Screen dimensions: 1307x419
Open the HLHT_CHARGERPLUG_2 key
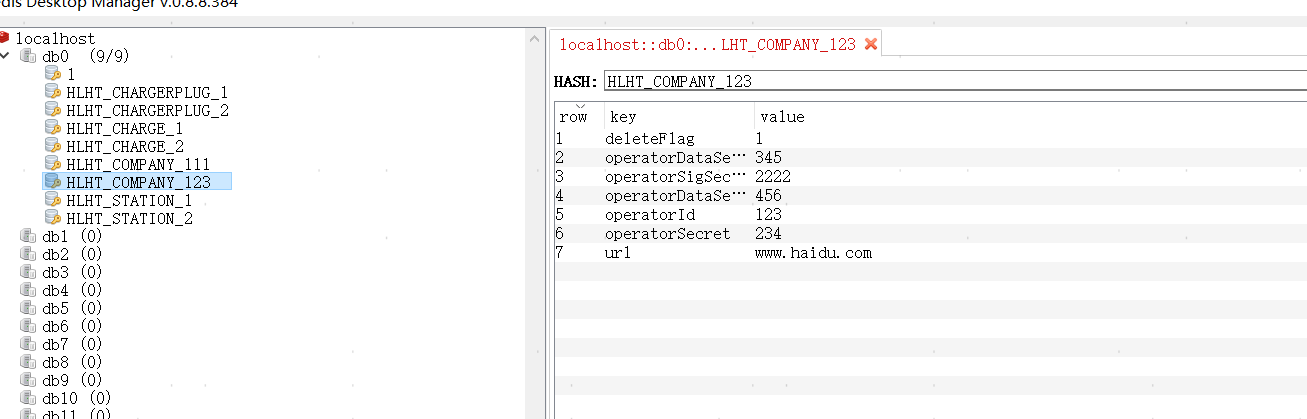pyautogui.click(x=147, y=110)
